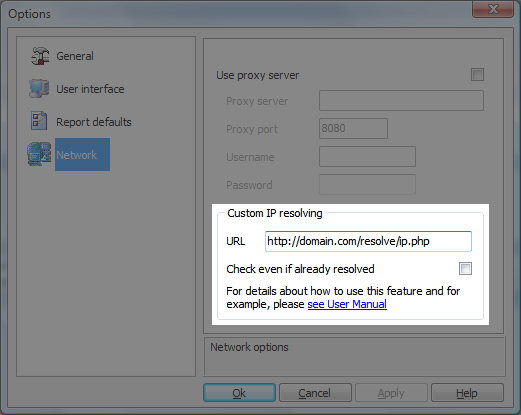Go to Report defaults category

pyautogui.click(x=94, y=122)
